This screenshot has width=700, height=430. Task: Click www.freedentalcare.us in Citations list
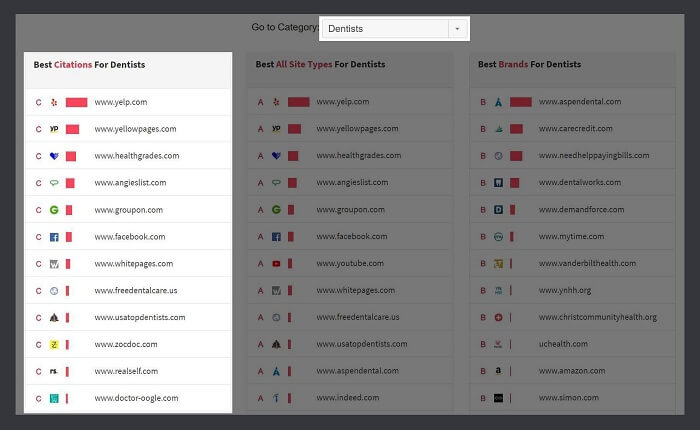point(136,291)
